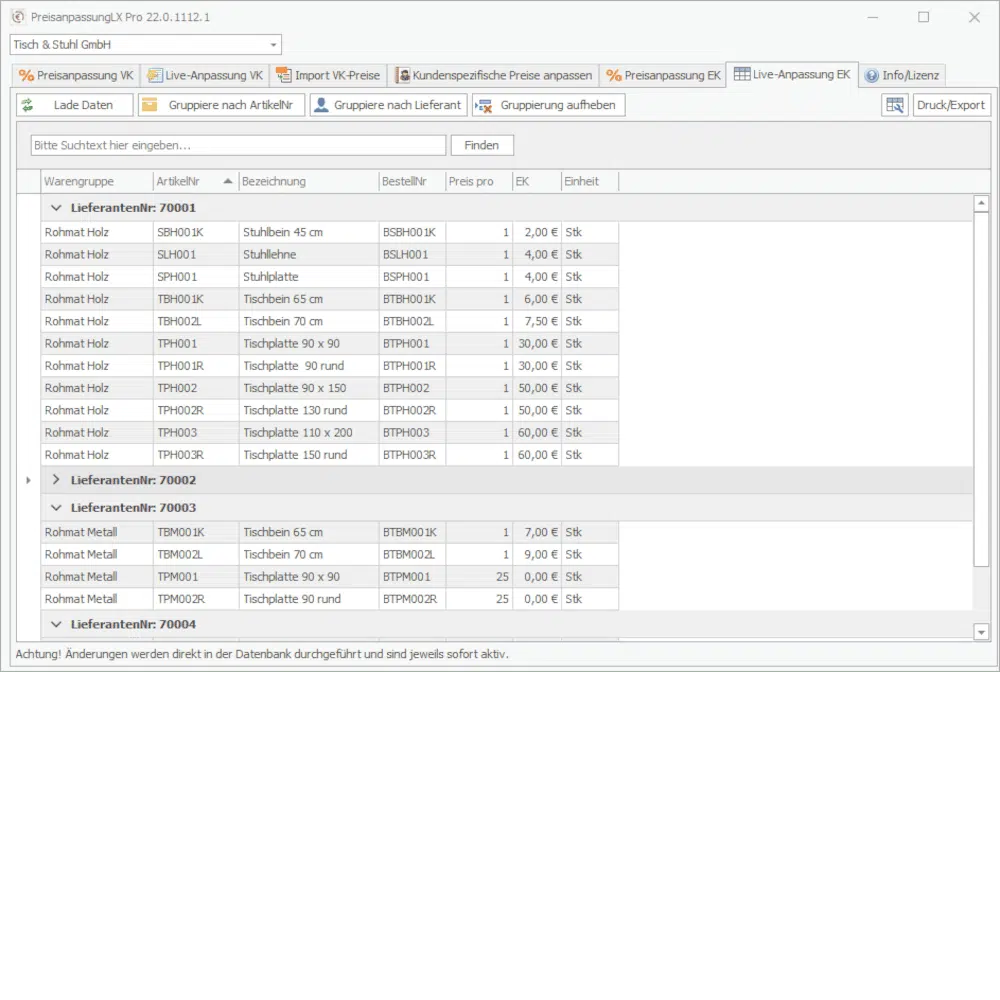Click the scroll down arrow of the grid
The height and width of the screenshot is (1000, 1000).
[x=981, y=632]
